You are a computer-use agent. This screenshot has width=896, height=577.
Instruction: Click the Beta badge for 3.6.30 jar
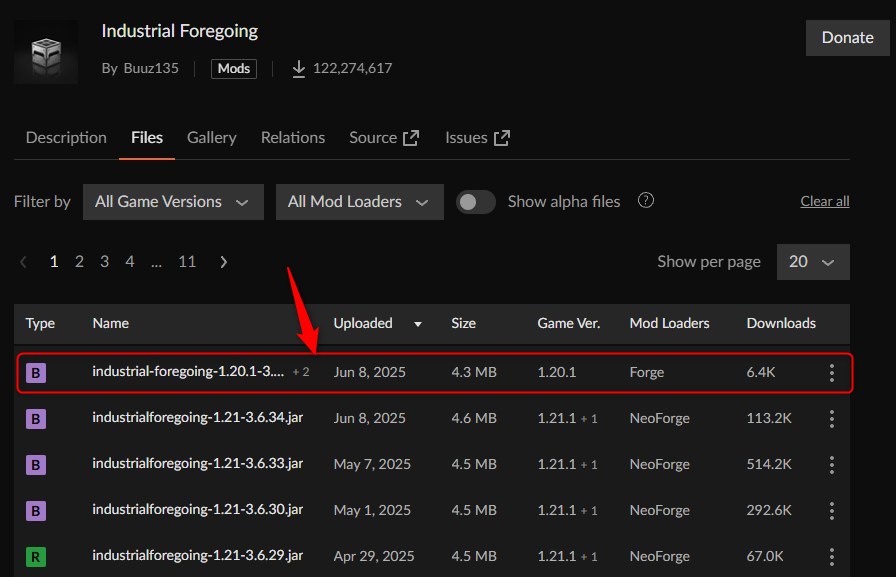35,511
